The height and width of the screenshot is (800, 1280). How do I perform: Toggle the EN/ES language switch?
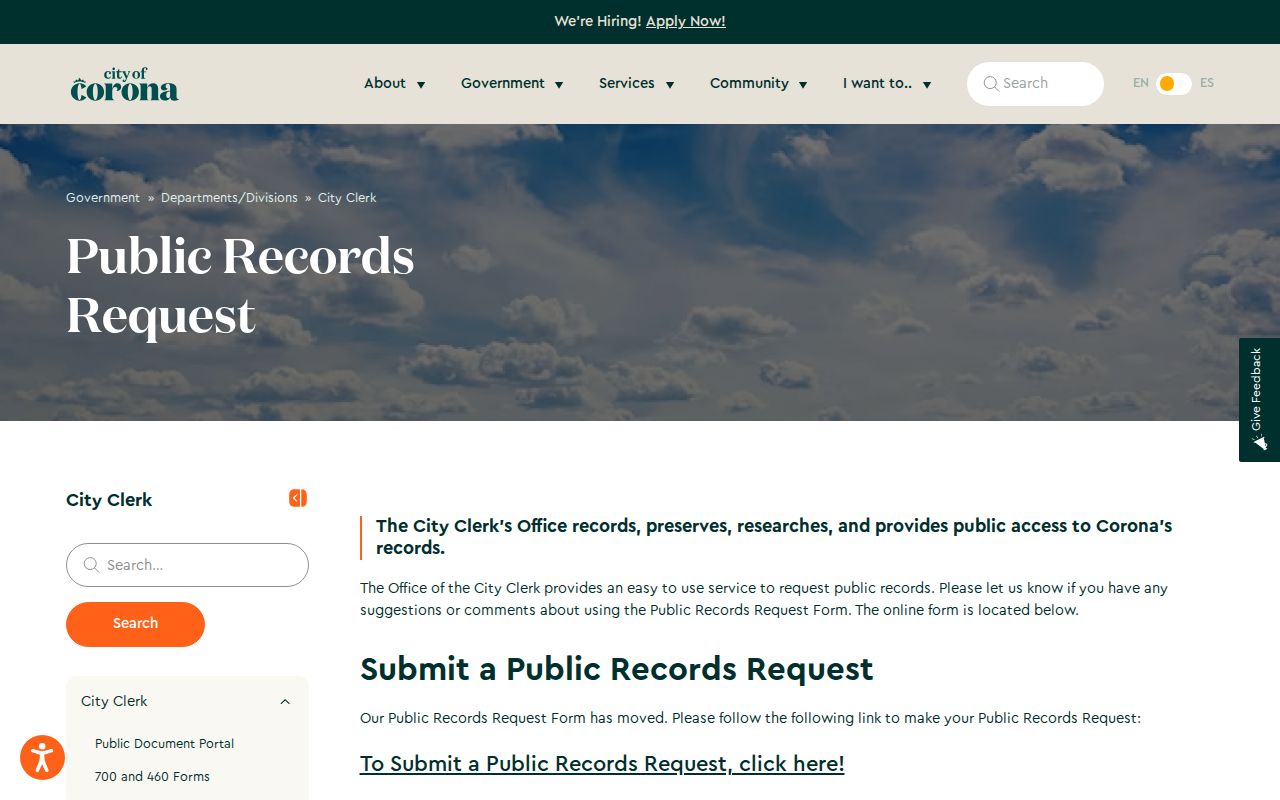(x=1173, y=83)
